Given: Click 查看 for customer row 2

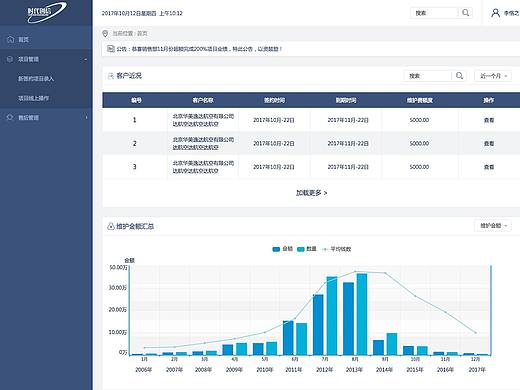Looking at the screenshot, I should (489, 143).
